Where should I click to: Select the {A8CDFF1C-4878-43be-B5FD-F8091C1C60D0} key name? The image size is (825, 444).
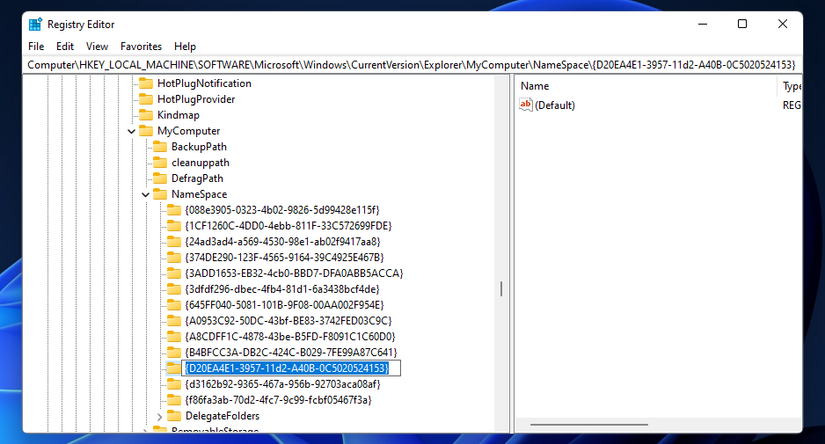coord(290,336)
